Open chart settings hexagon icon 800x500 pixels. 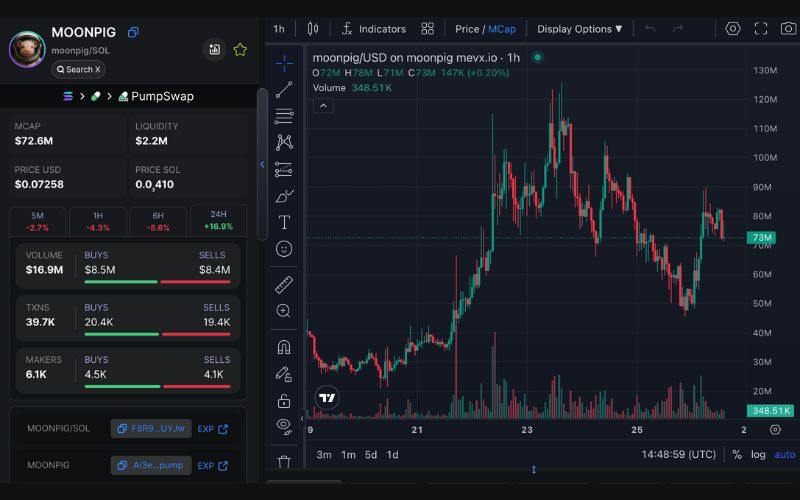tap(733, 29)
